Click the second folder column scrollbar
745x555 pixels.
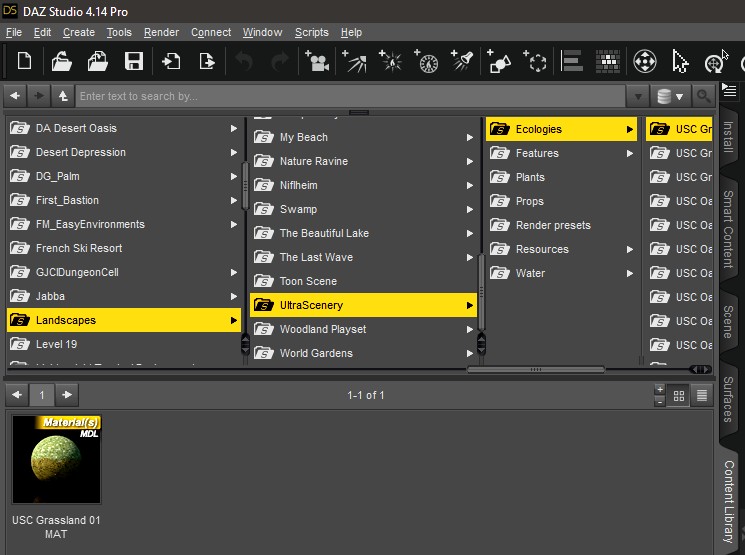[x=481, y=292]
